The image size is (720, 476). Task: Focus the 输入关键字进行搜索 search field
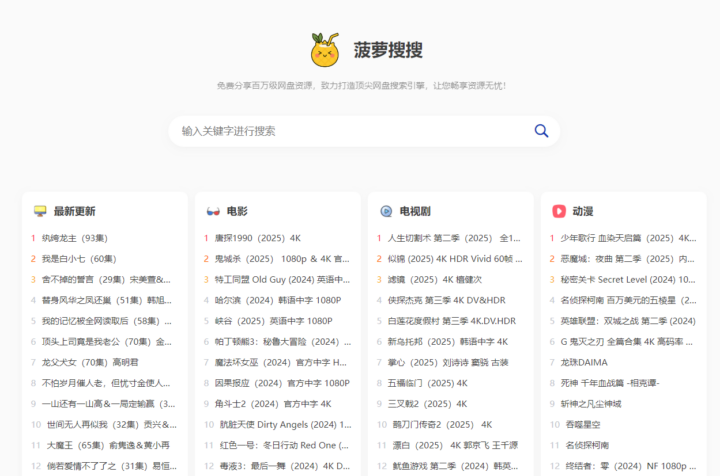tap(364, 131)
